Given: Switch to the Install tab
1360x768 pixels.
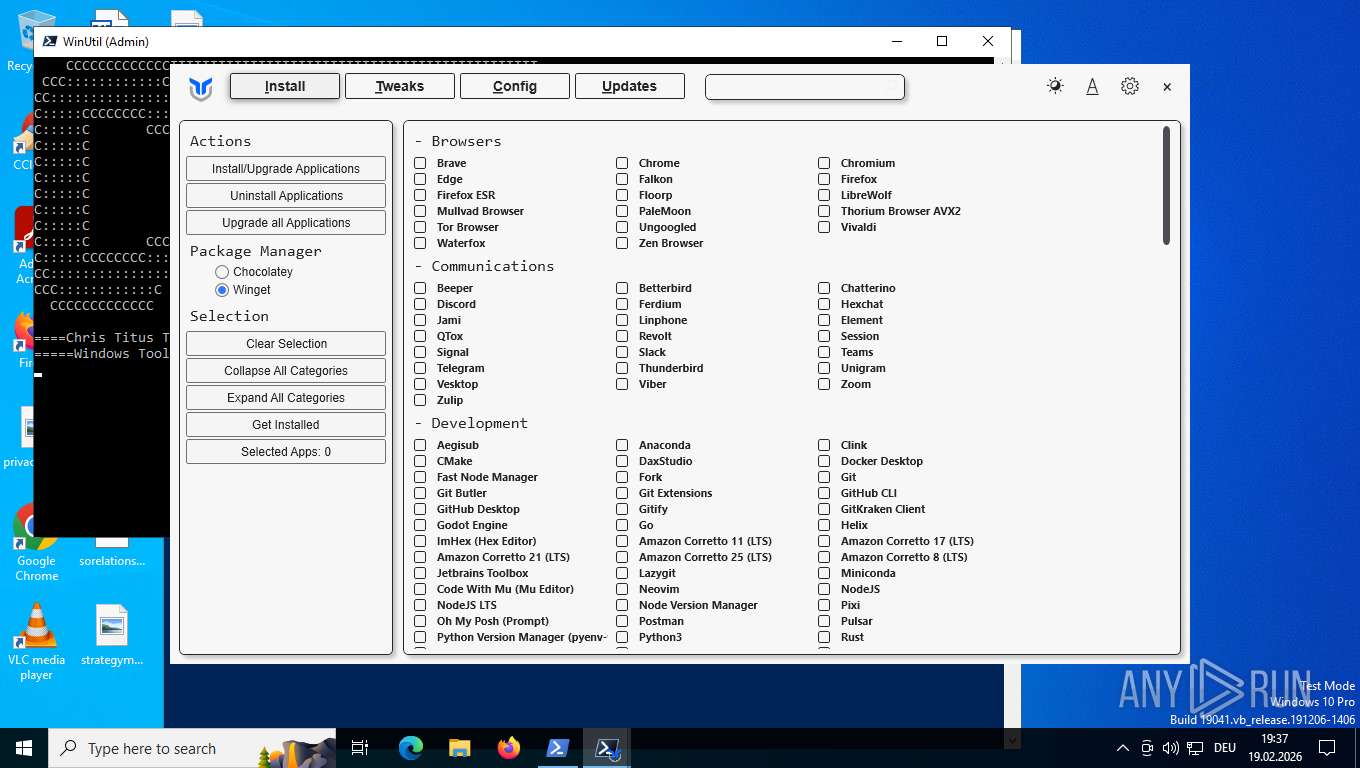Looking at the screenshot, I should pos(285,87).
